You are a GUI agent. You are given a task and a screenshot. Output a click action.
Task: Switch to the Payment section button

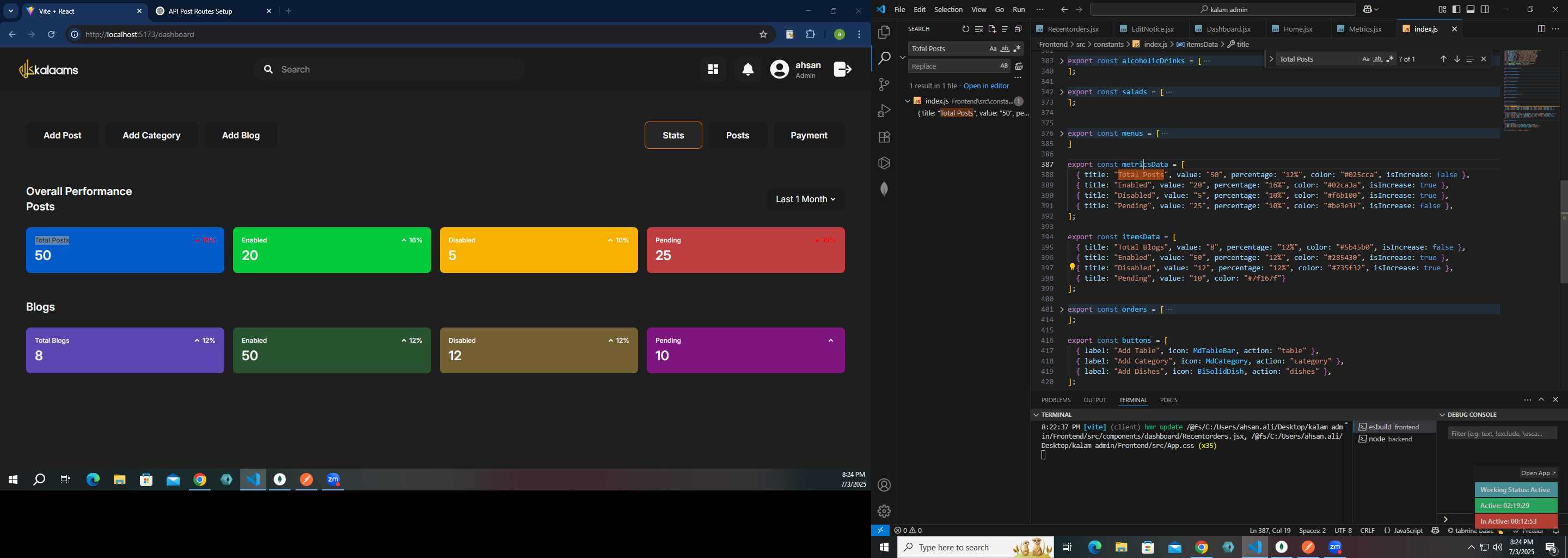(808, 135)
